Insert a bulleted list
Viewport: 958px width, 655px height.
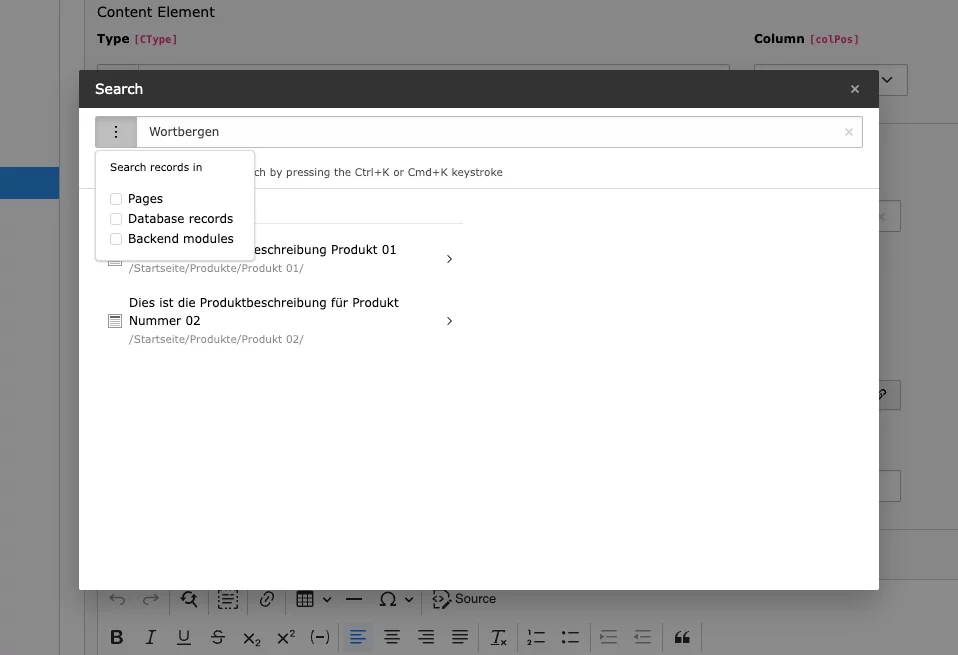570,637
